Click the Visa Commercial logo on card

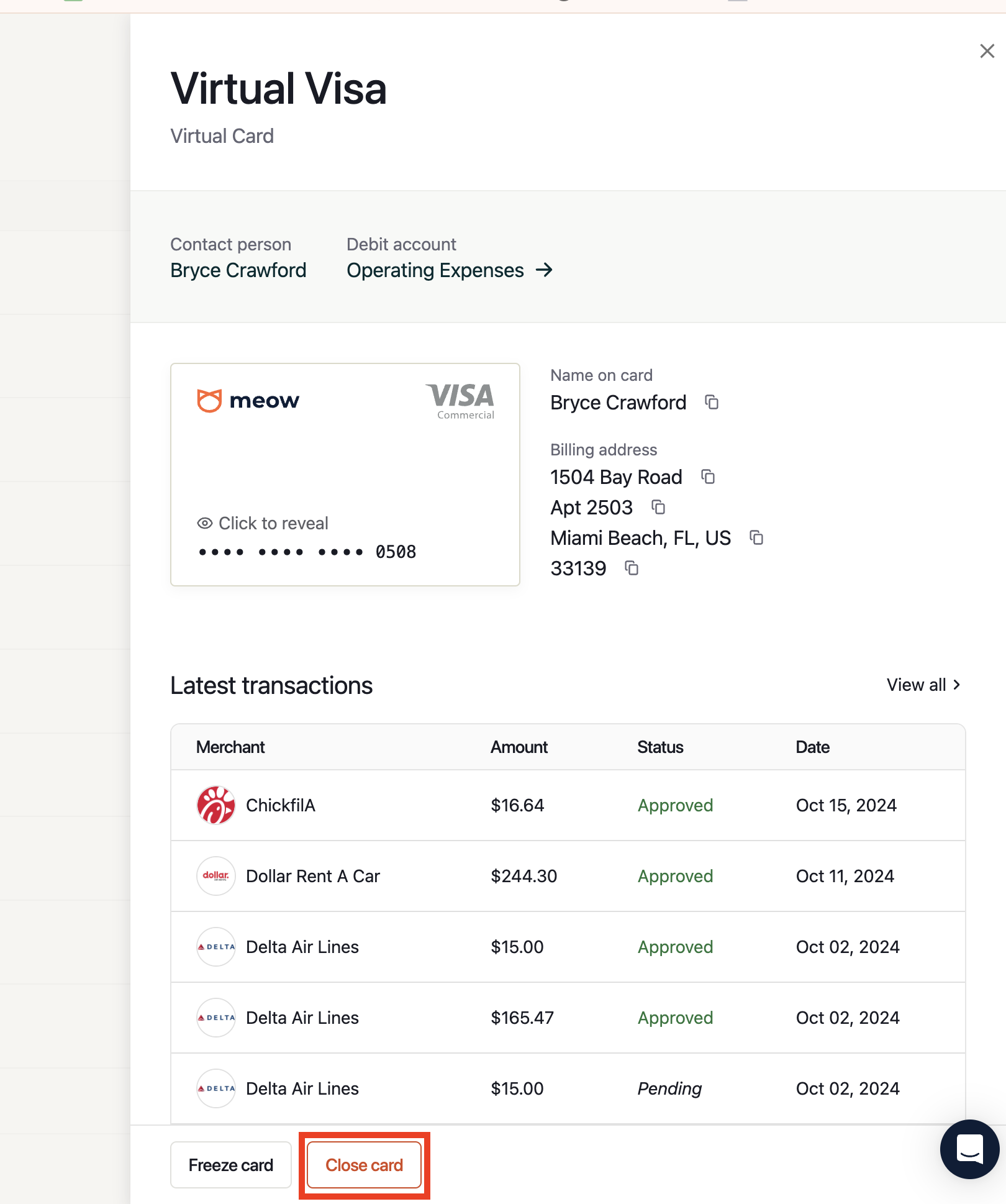[x=461, y=401]
